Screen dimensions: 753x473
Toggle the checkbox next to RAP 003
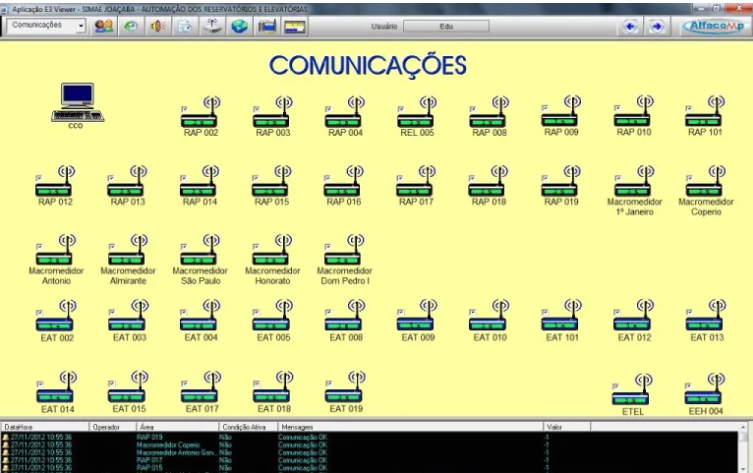tap(254, 106)
